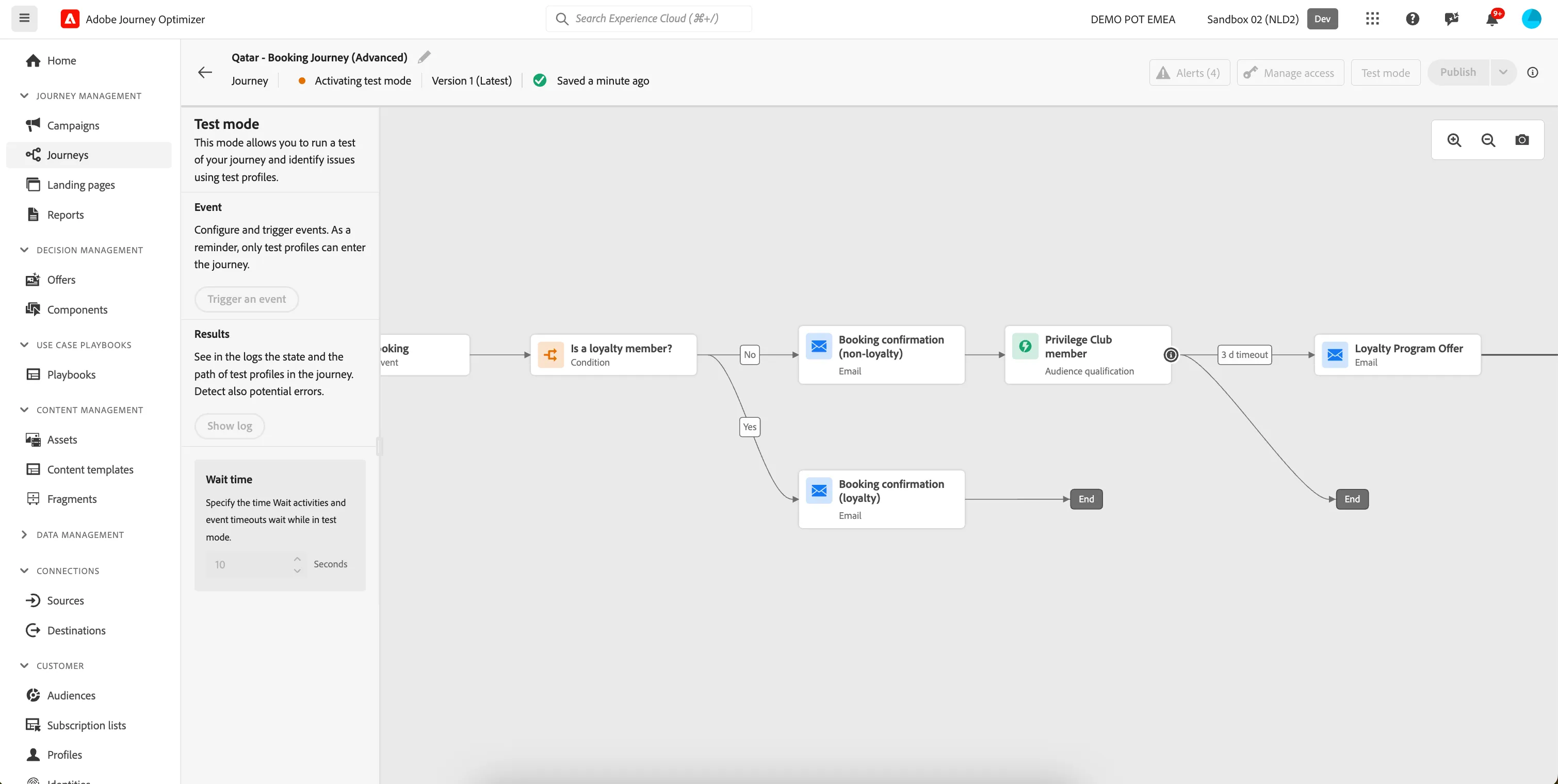The image size is (1558, 784).
Task: Collapse the Content Management section
Action: tap(24, 410)
